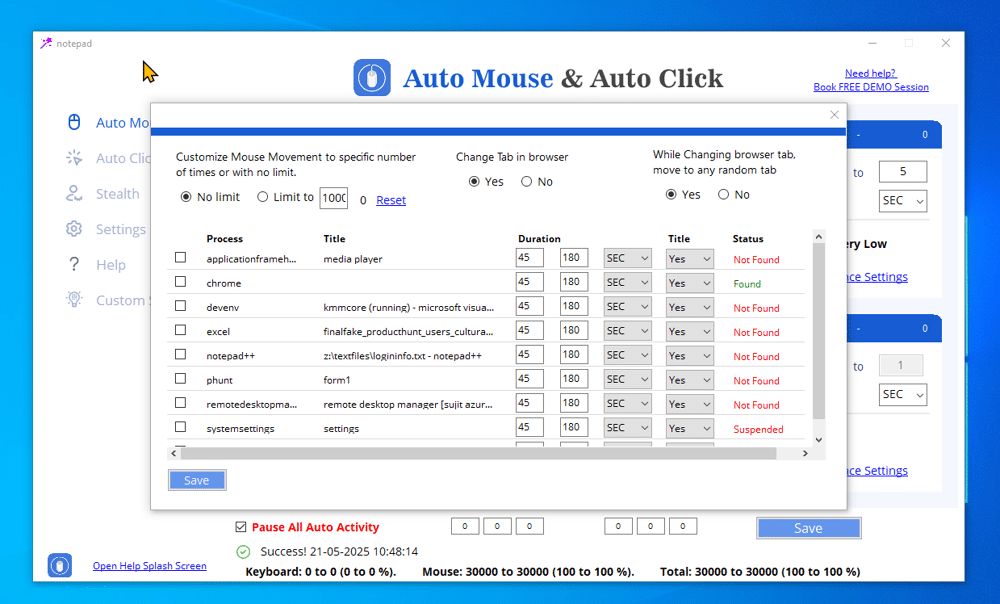The height and width of the screenshot is (604, 1000).
Task: Click the green success checkmark icon
Action: click(243, 551)
